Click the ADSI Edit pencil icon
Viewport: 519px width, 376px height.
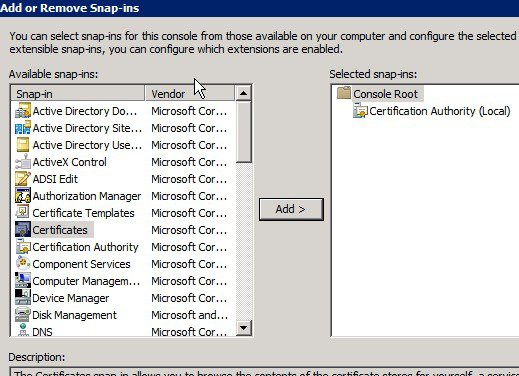point(23,179)
